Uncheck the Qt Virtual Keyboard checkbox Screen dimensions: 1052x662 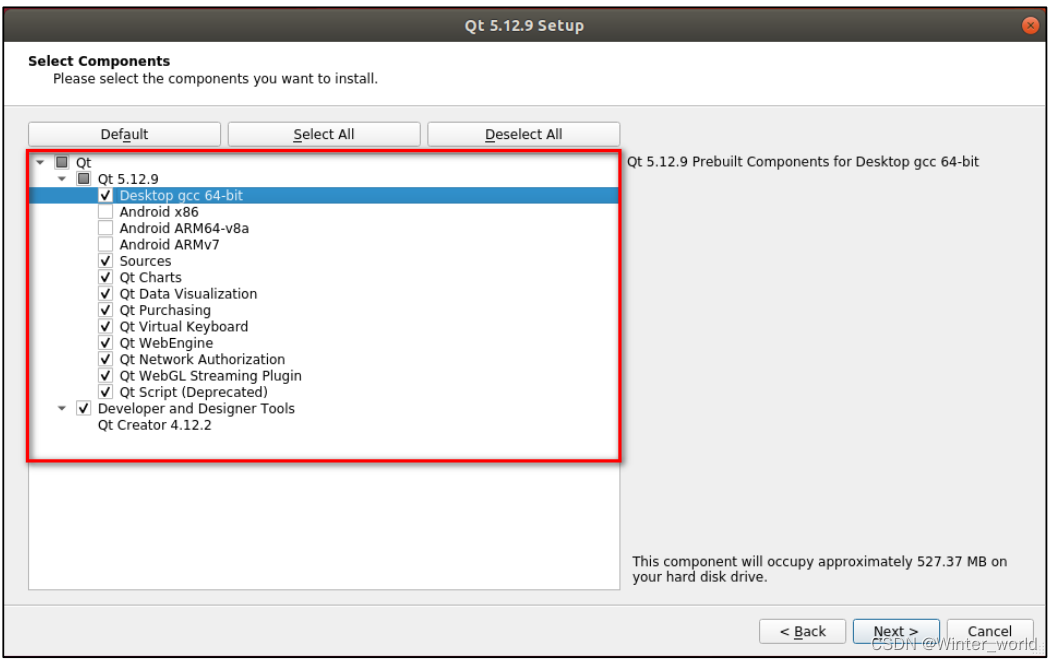coord(105,327)
